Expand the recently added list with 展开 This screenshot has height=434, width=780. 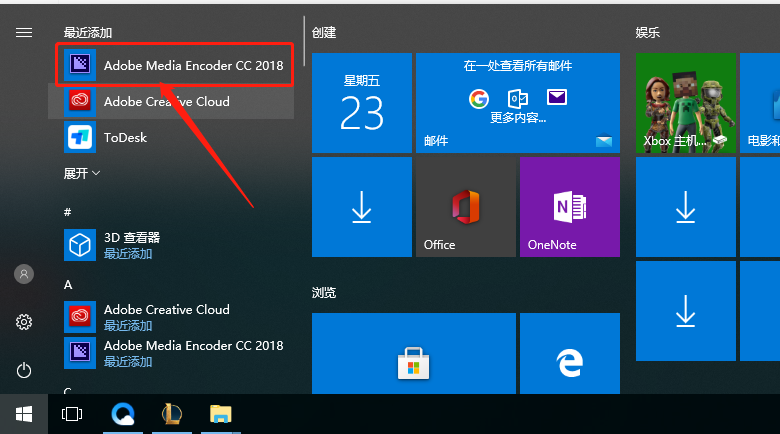(82, 173)
